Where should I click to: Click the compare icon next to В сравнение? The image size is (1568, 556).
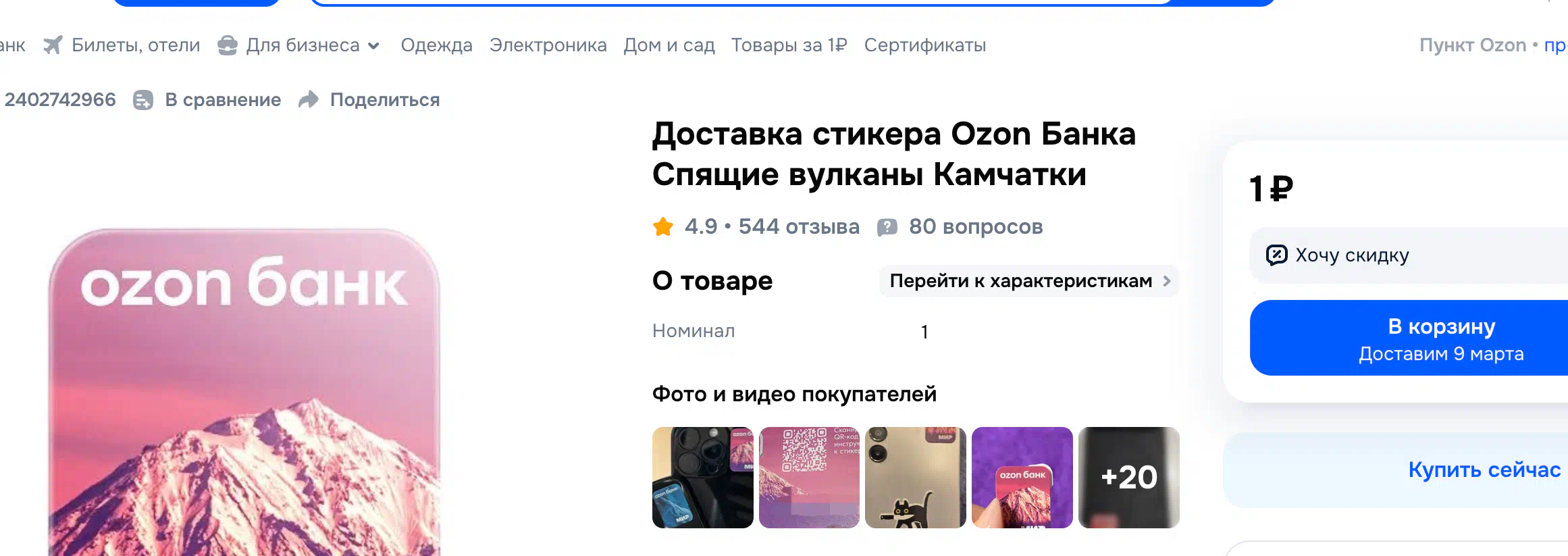143,100
